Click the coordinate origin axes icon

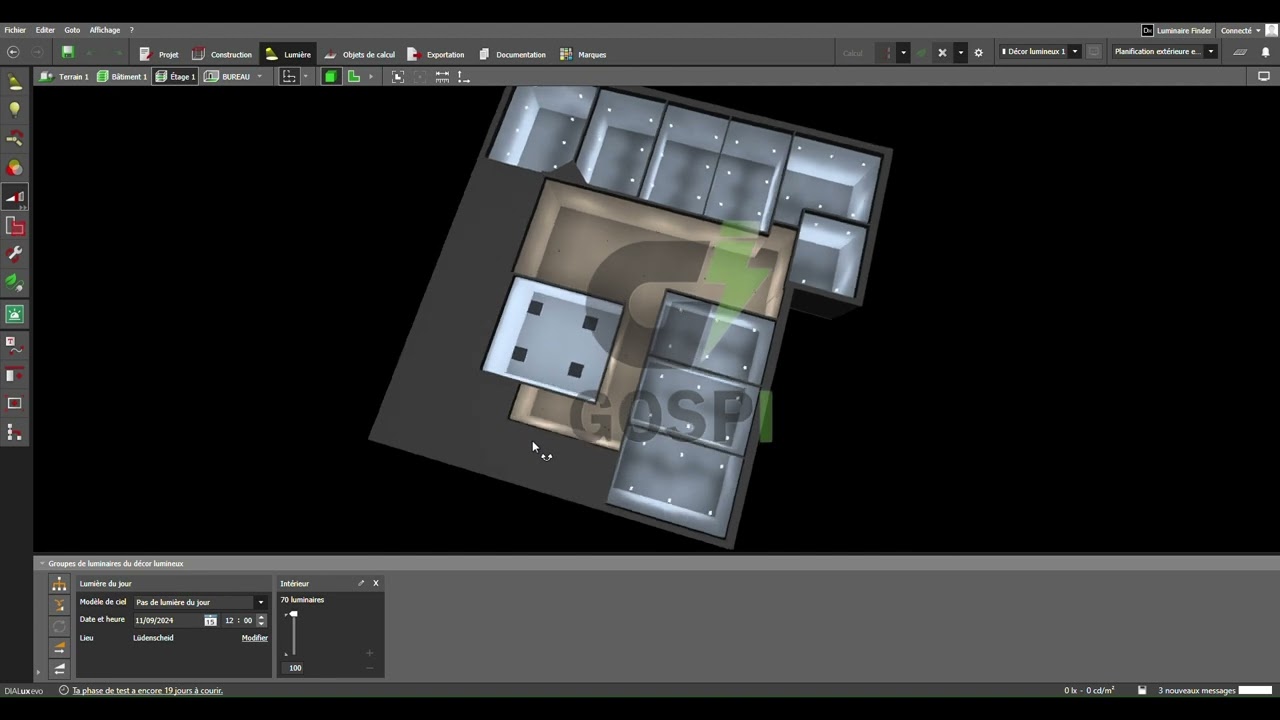[463, 77]
